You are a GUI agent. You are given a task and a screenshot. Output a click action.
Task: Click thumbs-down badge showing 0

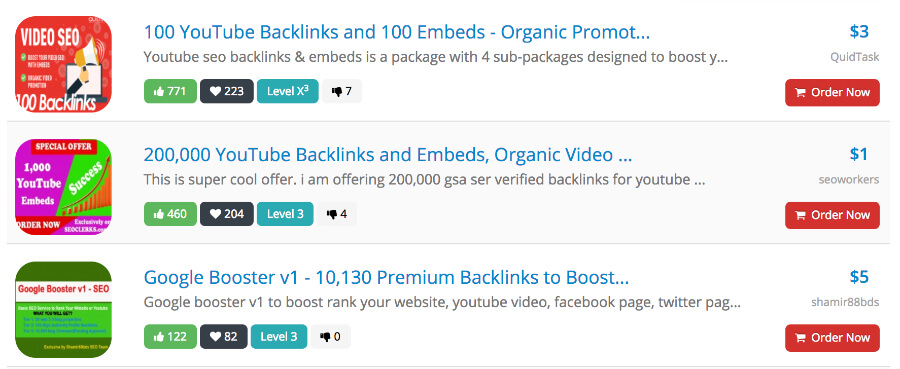(x=331, y=337)
